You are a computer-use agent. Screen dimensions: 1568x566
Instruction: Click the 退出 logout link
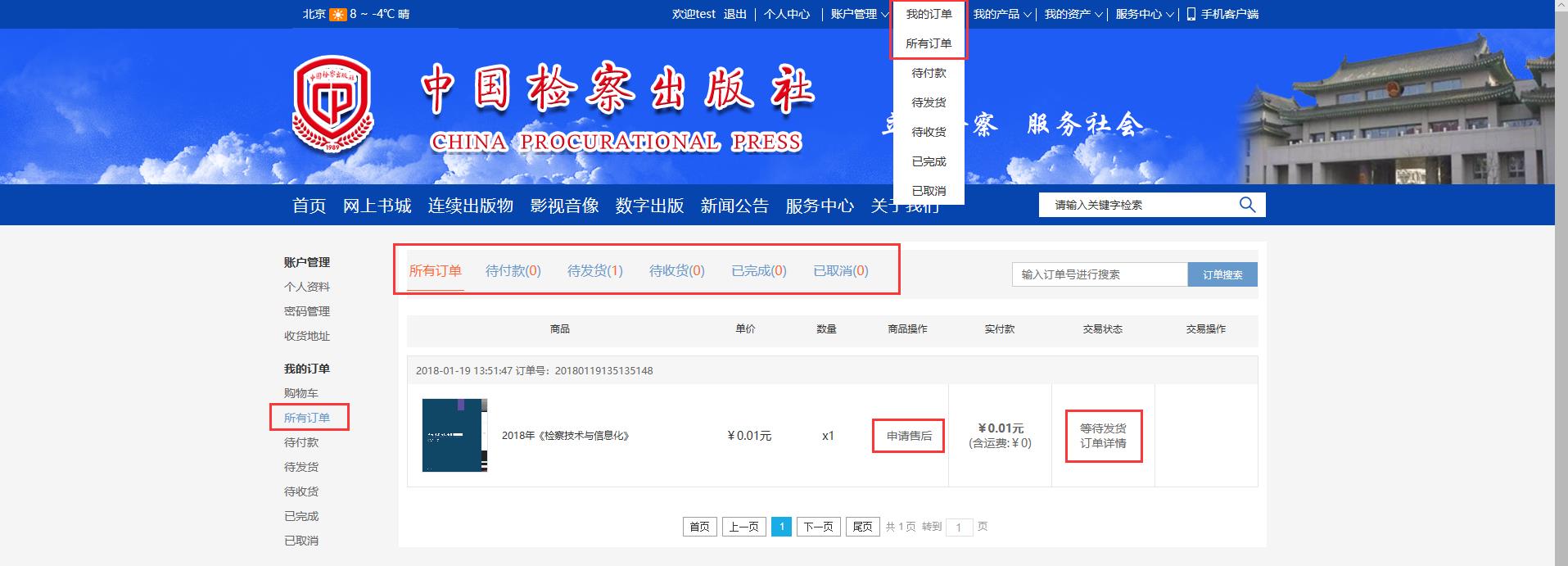[735, 14]
